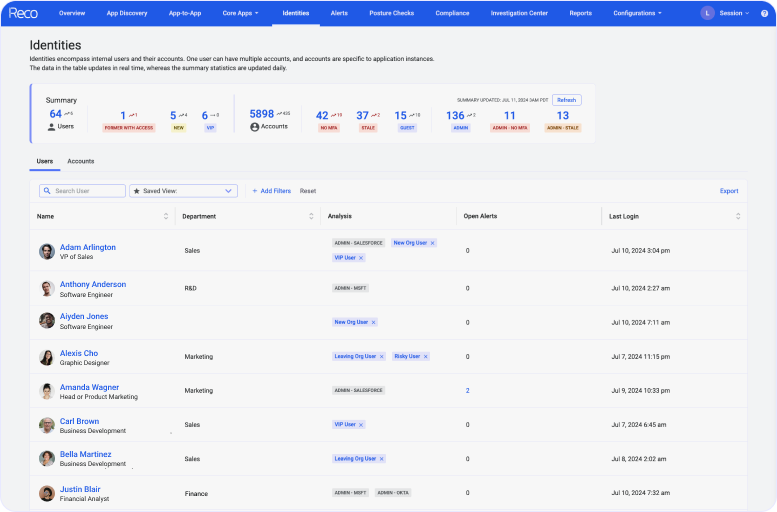Remove VIP User tag from Carl Brown

click(361, 424)
